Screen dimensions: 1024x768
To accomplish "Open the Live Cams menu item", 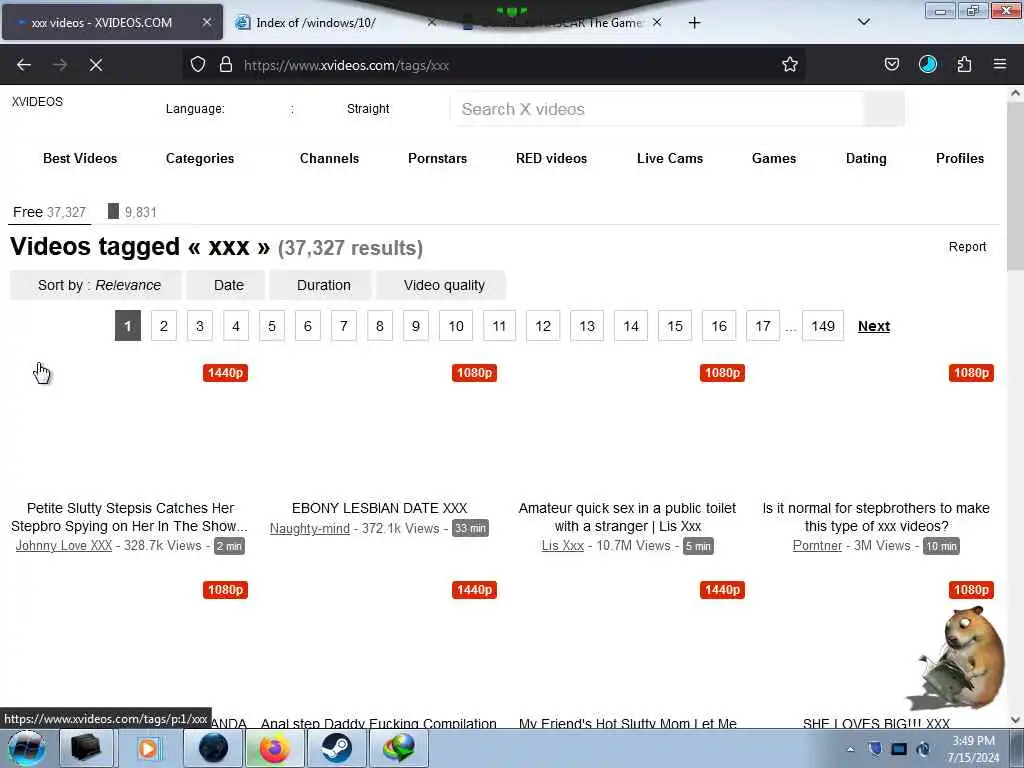I will (x=670, y=158).
